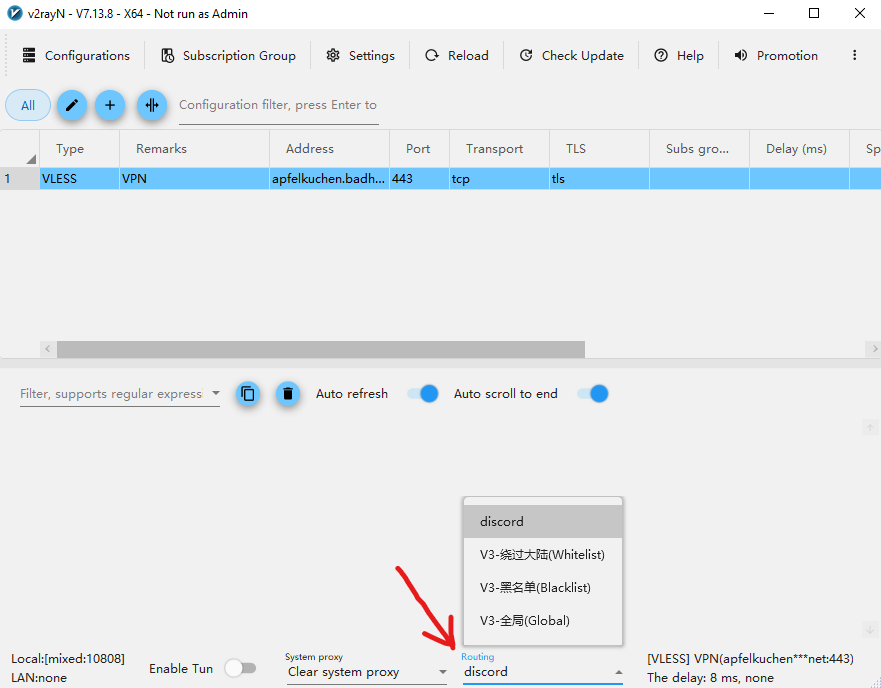Toggle Auto scroll to end switch
Screen dimensions: 881x688
[593, 394]
